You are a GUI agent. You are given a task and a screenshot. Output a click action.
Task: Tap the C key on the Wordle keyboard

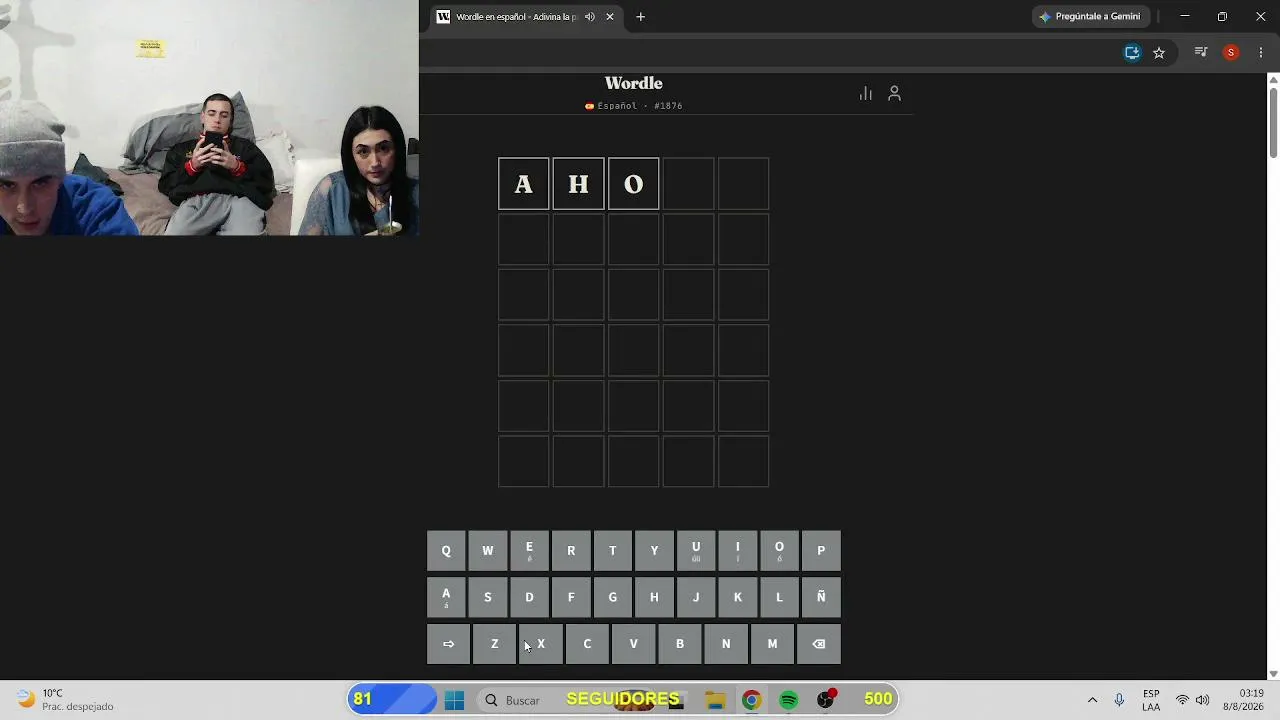coord(587,644)
